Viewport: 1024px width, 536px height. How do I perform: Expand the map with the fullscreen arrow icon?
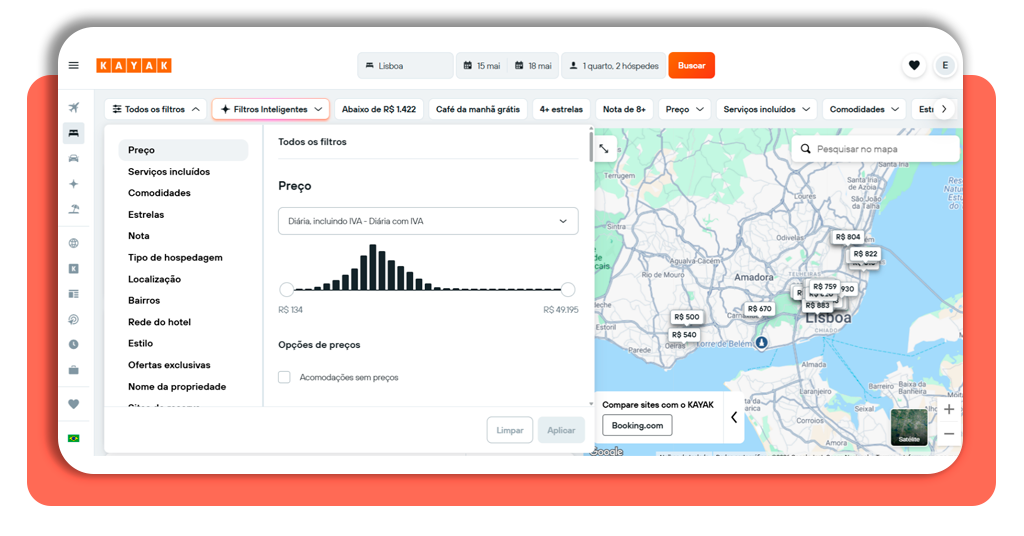pyautogui.click(x=604, y=149)
